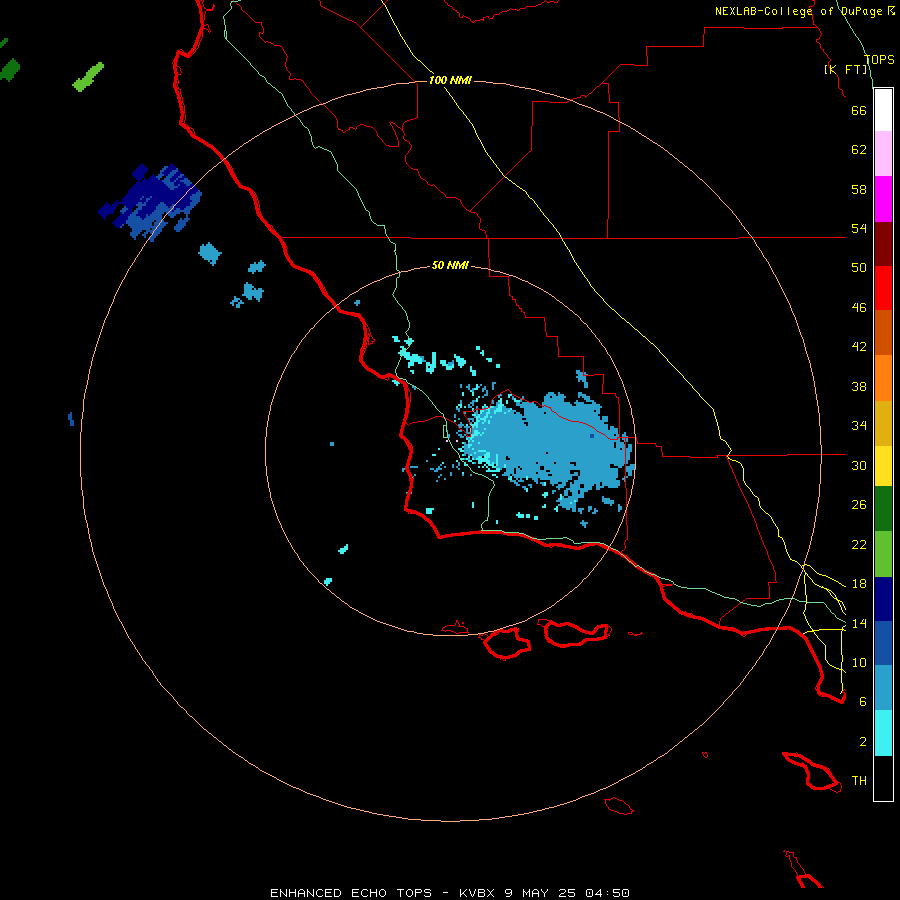The height and width of the screenshot is (900, 900).
Task: Click the cyan legend swatch
Action: pos(883,733)
